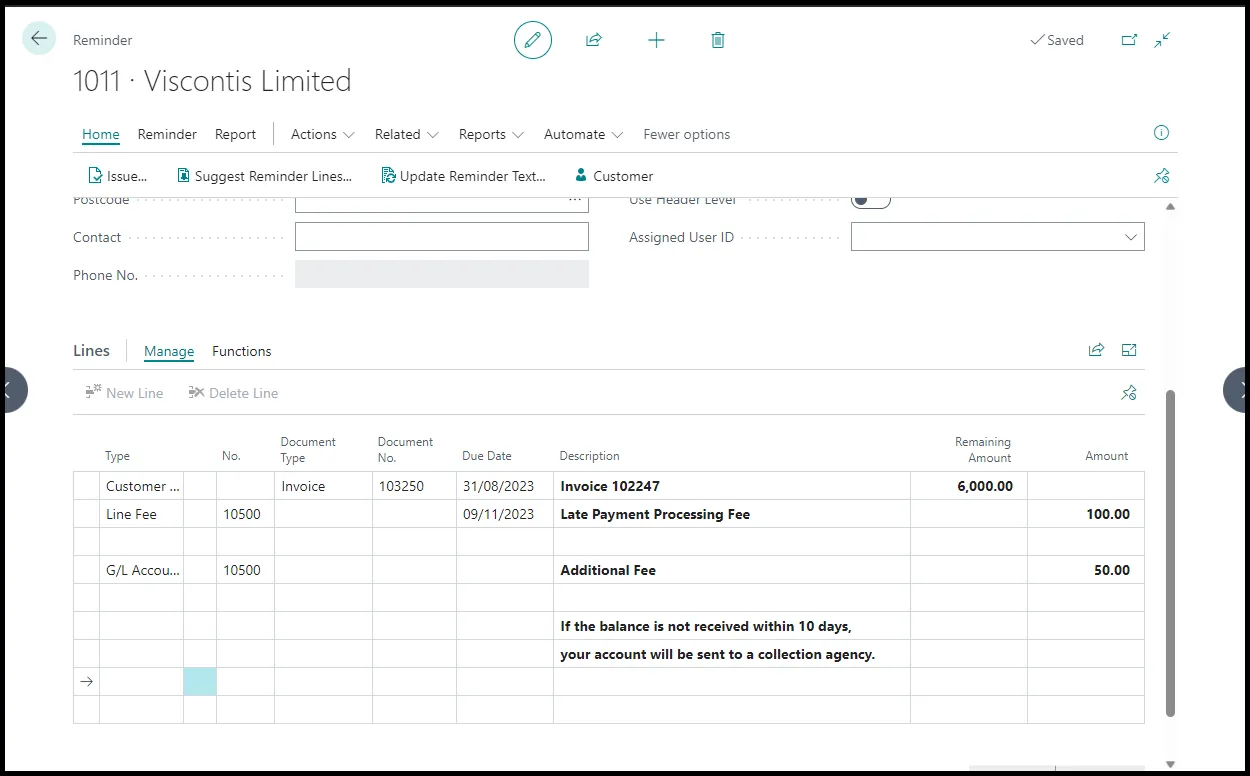Click scroll down arrow of page

[1170, 764]
